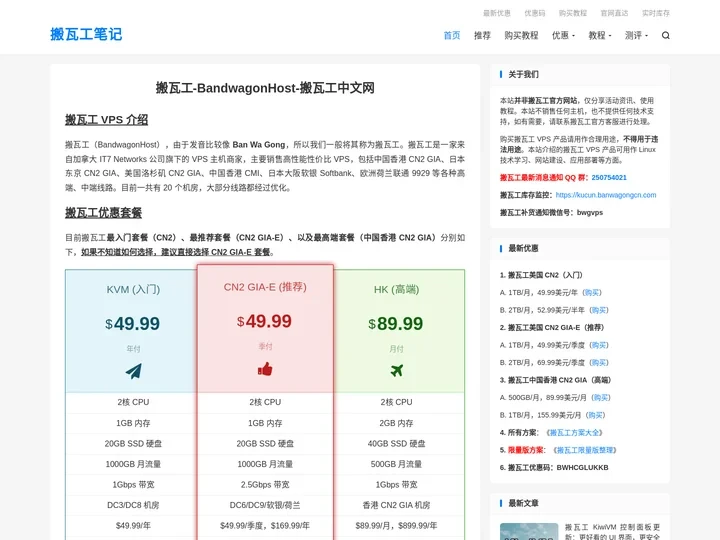
Task: Click the 搬瓦工优惠套餐 heading
Action: [x=103, y=213]
